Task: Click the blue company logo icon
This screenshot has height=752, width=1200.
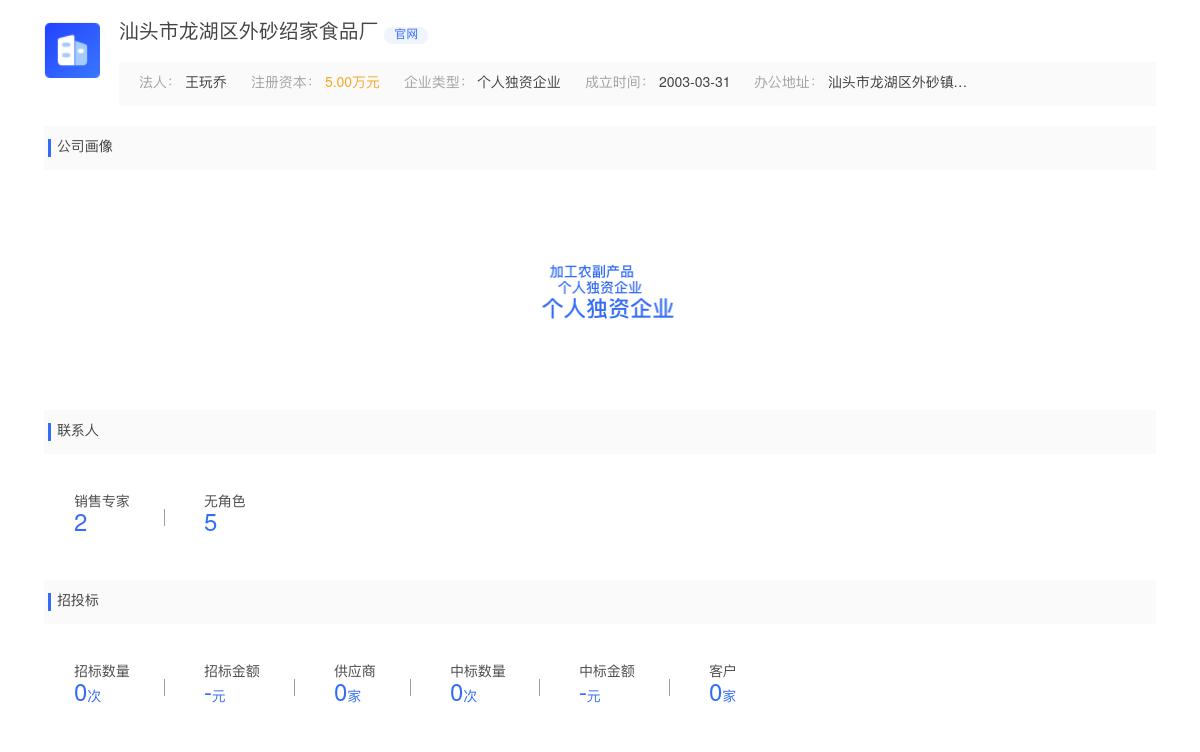Action: (x=72, y=50)
